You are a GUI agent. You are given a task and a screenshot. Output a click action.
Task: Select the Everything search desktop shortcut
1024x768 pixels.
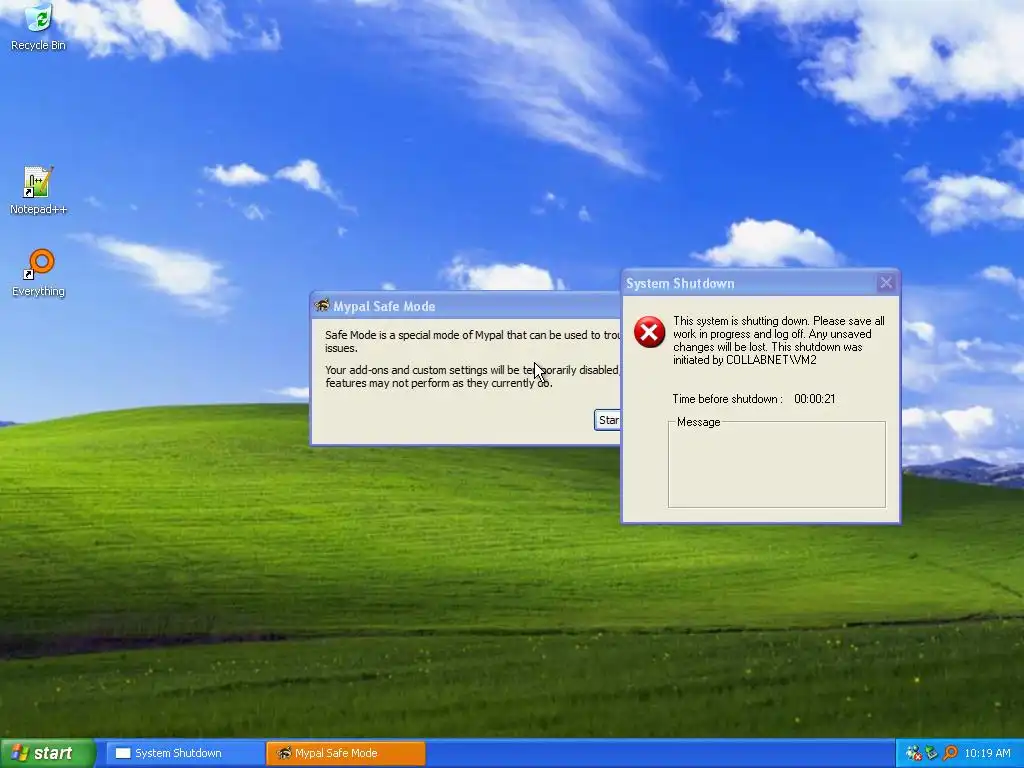(38, 272)
